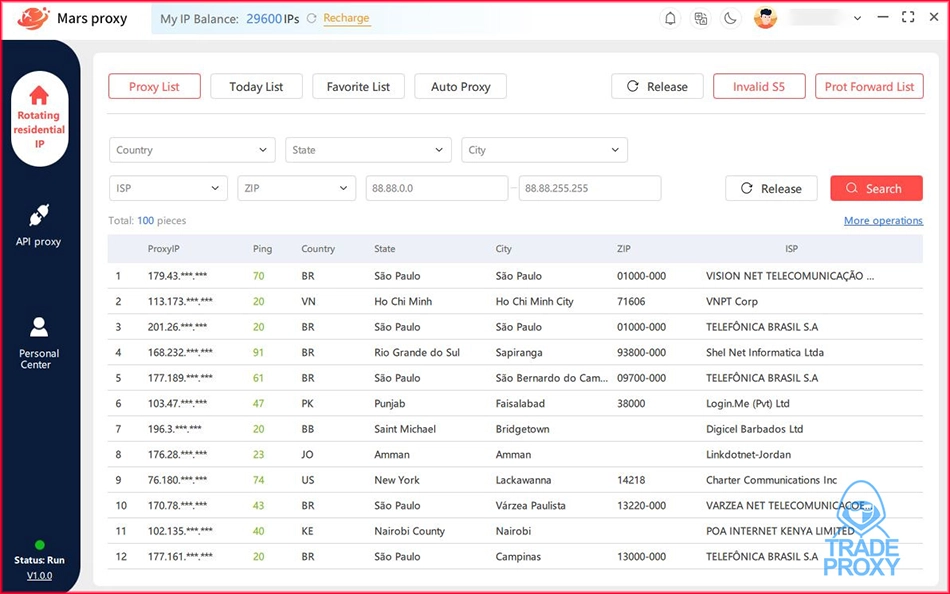The height and width of the screenshot is (594, 950).
Task: Click the Lackawanna city cell
Action: point(523,479)
